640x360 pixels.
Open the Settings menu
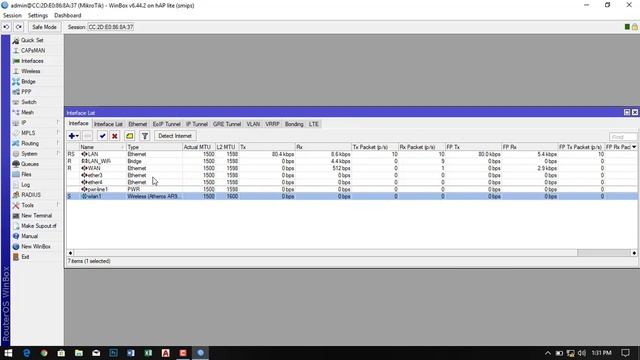coord(38,16)
